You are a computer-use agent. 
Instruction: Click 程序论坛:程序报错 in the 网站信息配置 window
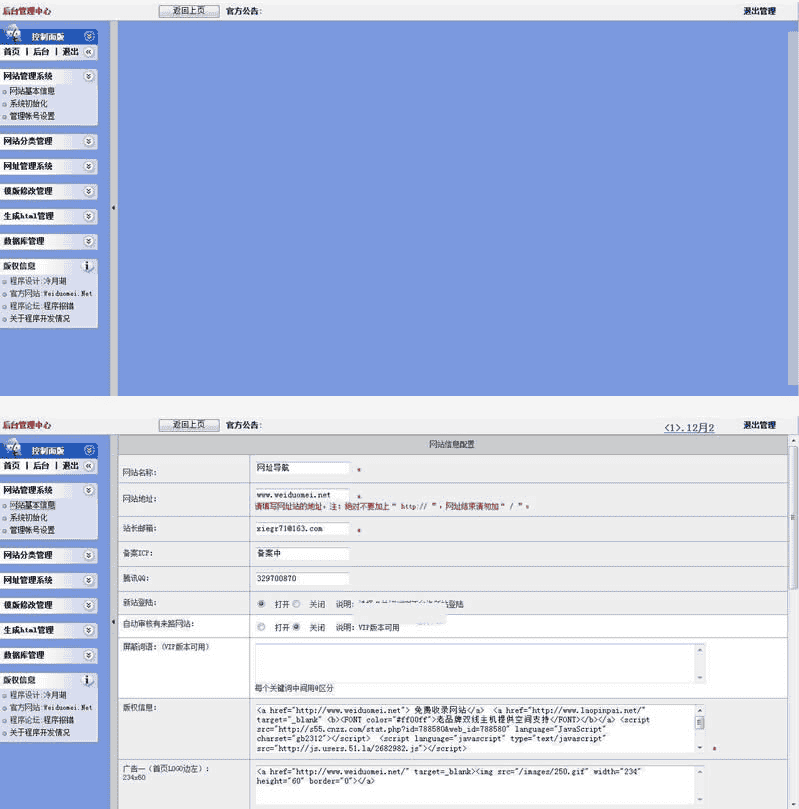tap(42, 720)
